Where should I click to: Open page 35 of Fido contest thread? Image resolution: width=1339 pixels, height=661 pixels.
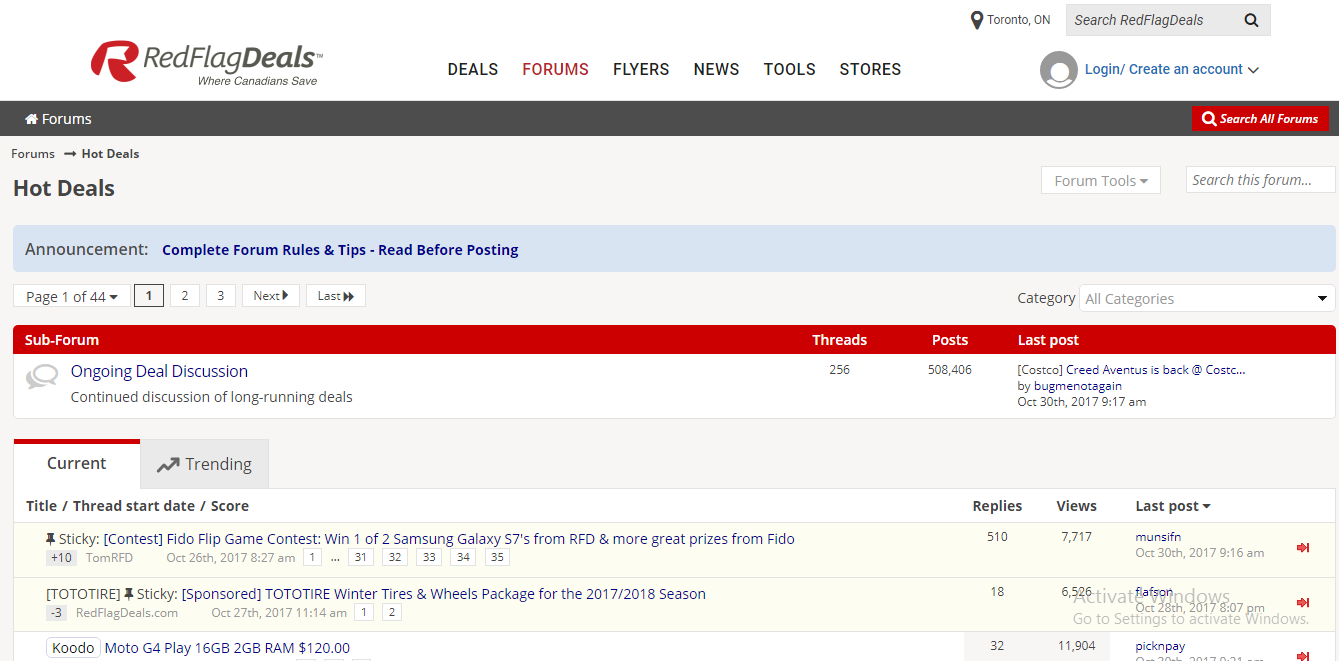(497, 558)
